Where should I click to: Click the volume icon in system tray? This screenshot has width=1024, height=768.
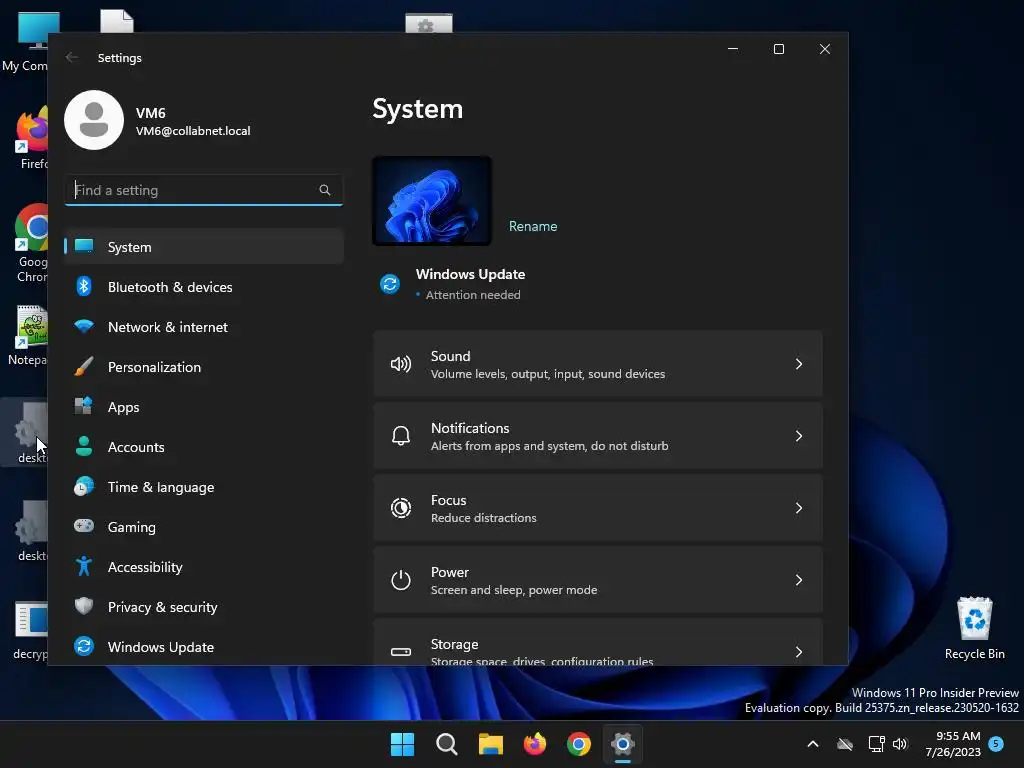tap(900, 744)
